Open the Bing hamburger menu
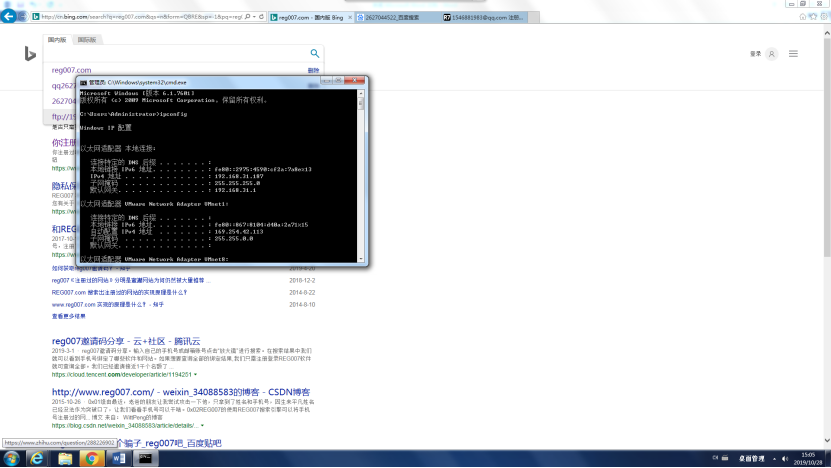Viewport: 831px width, 468px height. pyautogui.click(x=793, y=54)
